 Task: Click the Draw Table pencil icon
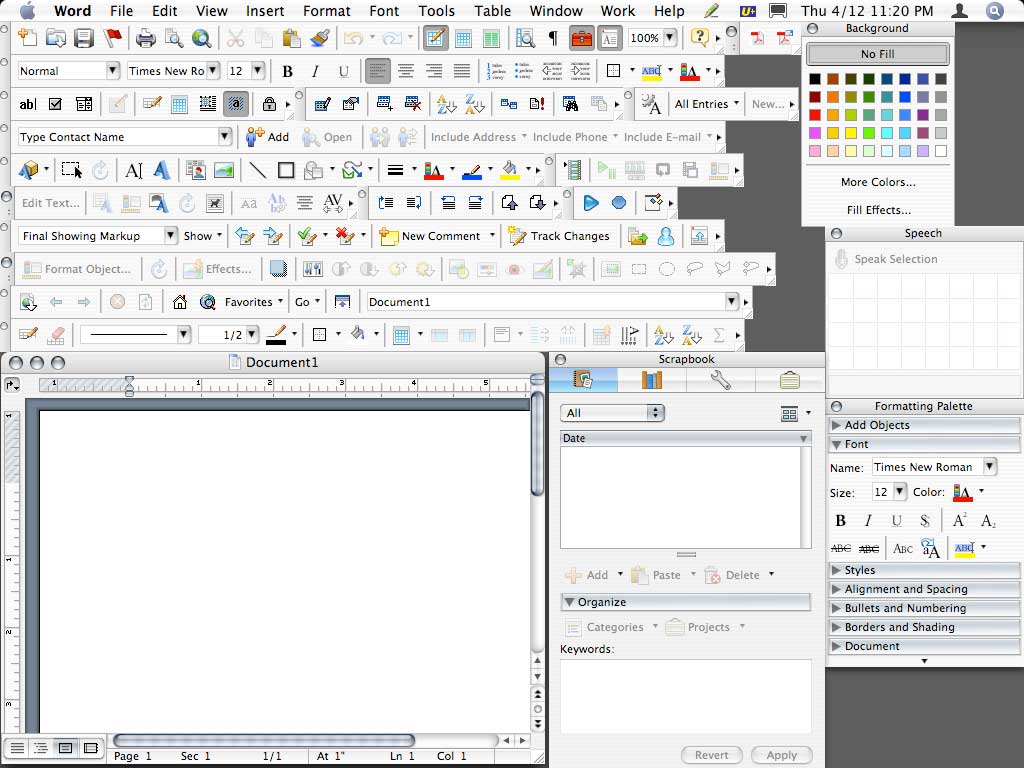coord(28,335)
